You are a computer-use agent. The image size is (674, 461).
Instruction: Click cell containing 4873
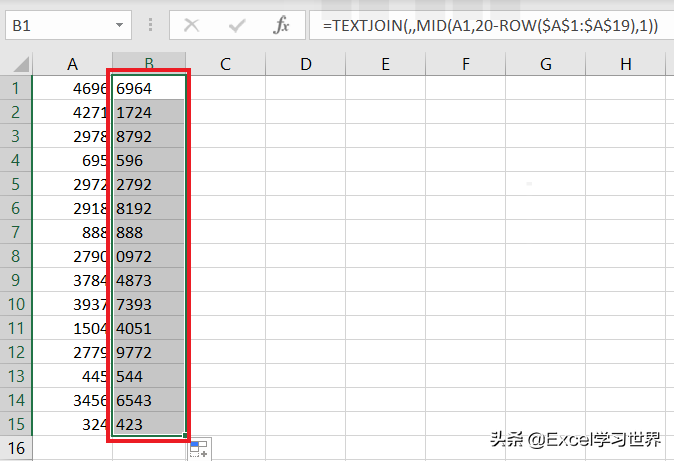(x=149, y=280)
